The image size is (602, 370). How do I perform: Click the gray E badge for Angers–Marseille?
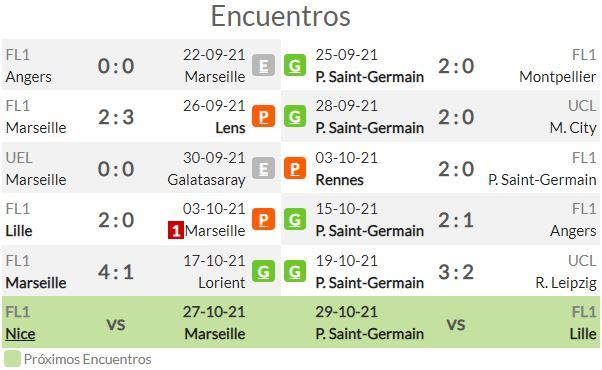(263, 66)
